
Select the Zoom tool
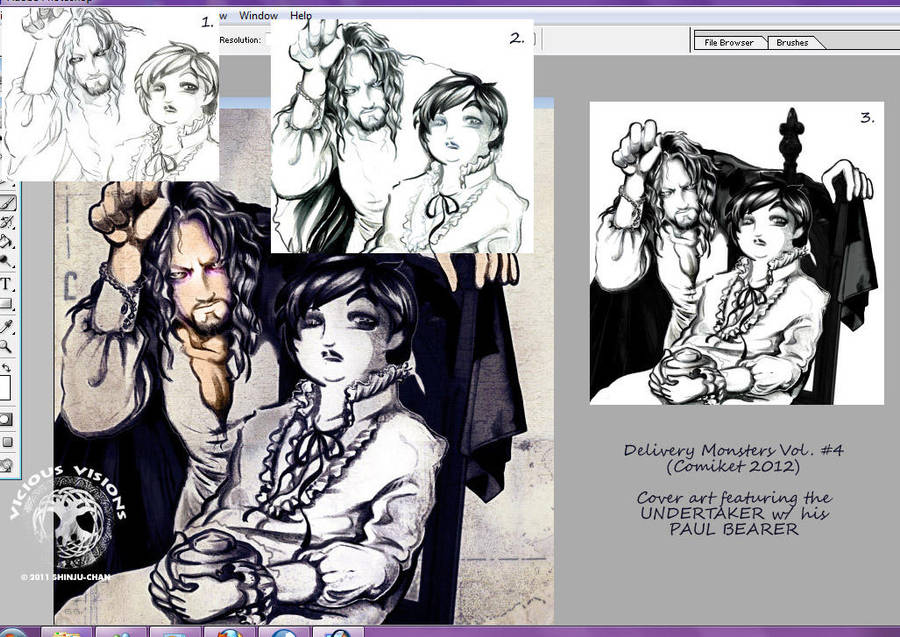[7, 345]
